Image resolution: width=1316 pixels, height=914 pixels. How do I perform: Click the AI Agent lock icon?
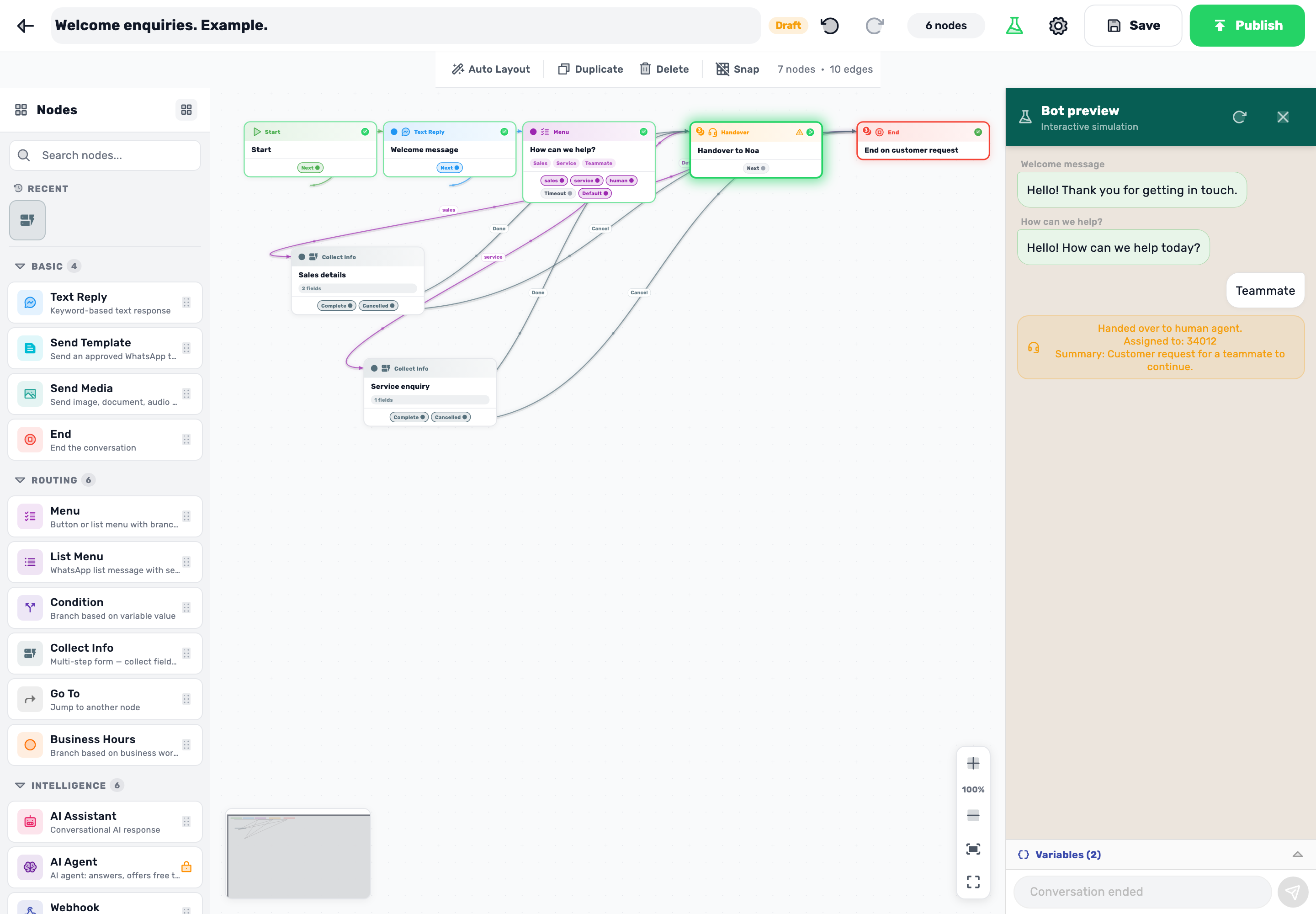[186, 866]
